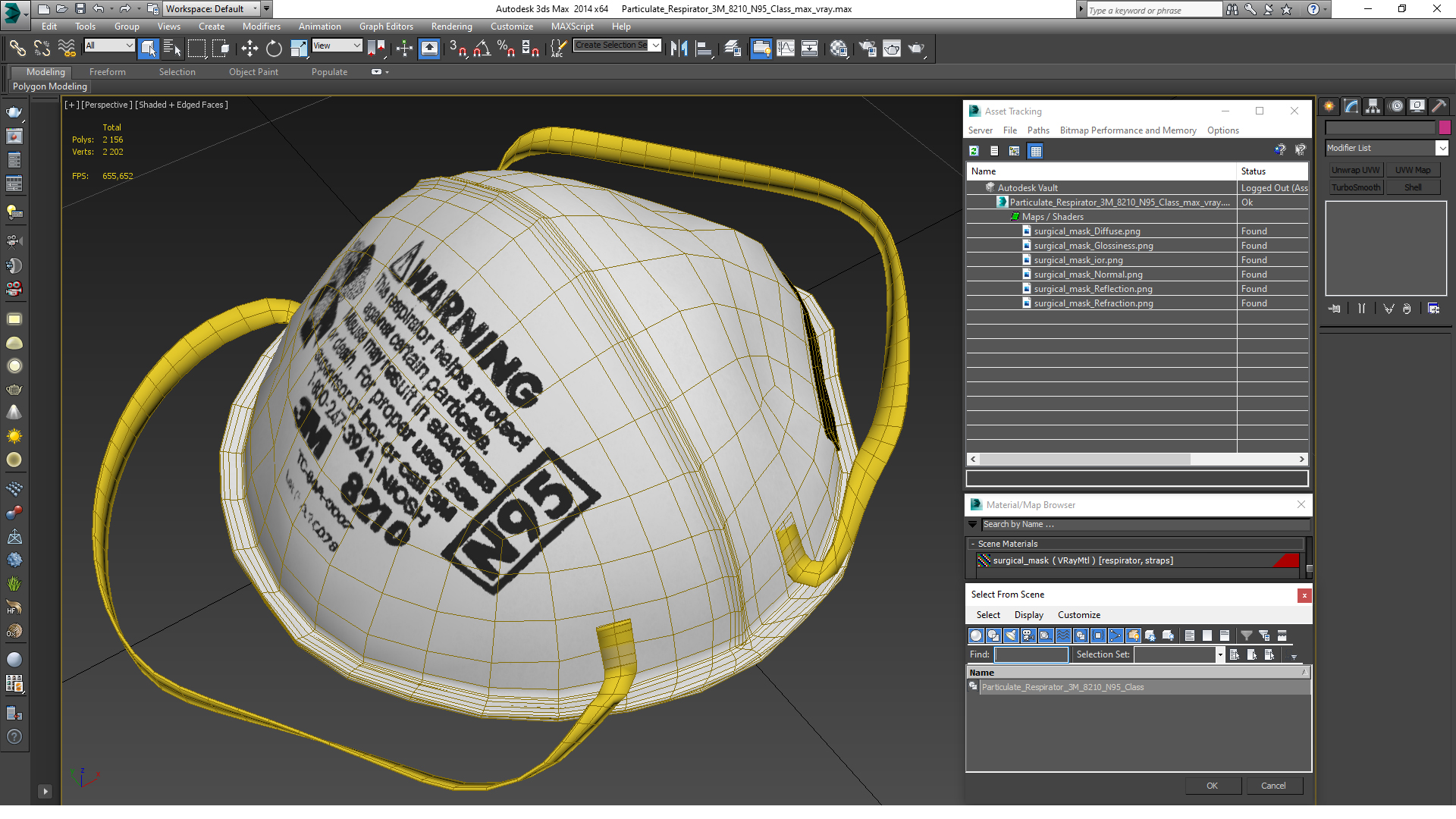Open the Graph Editors menu
Image resolution: width=1456 pixels, height=819 pixels.
click(386, 27)
